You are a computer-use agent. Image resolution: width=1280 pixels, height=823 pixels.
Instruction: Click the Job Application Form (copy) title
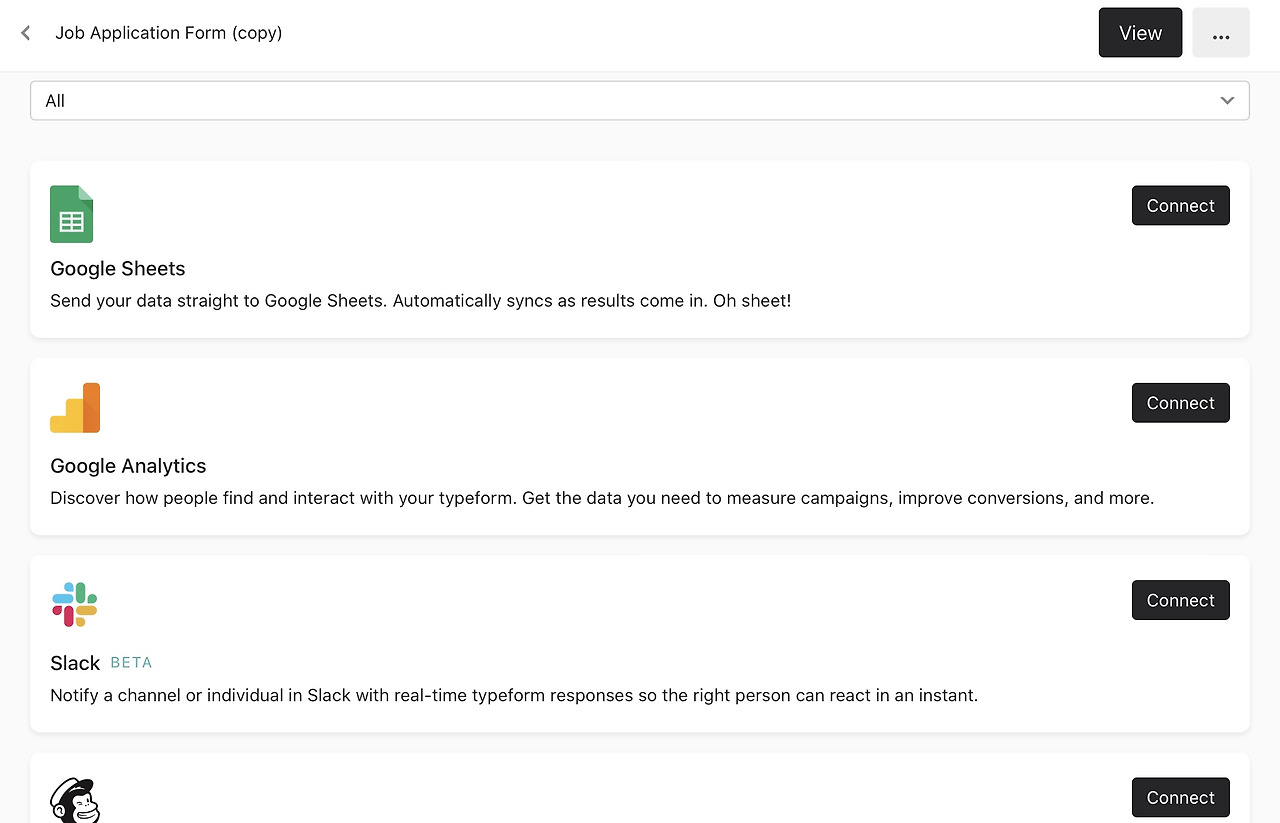[x=169, y=33]
